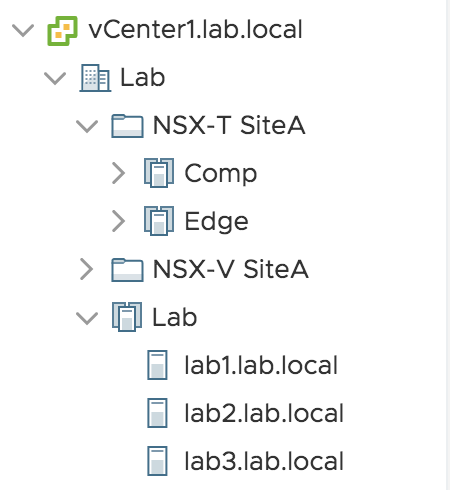Image resolution: width=450 pixels, height=490 pixels.
Task: Collapse the Lab datacenter node
Action: click(x=55, y=78)
